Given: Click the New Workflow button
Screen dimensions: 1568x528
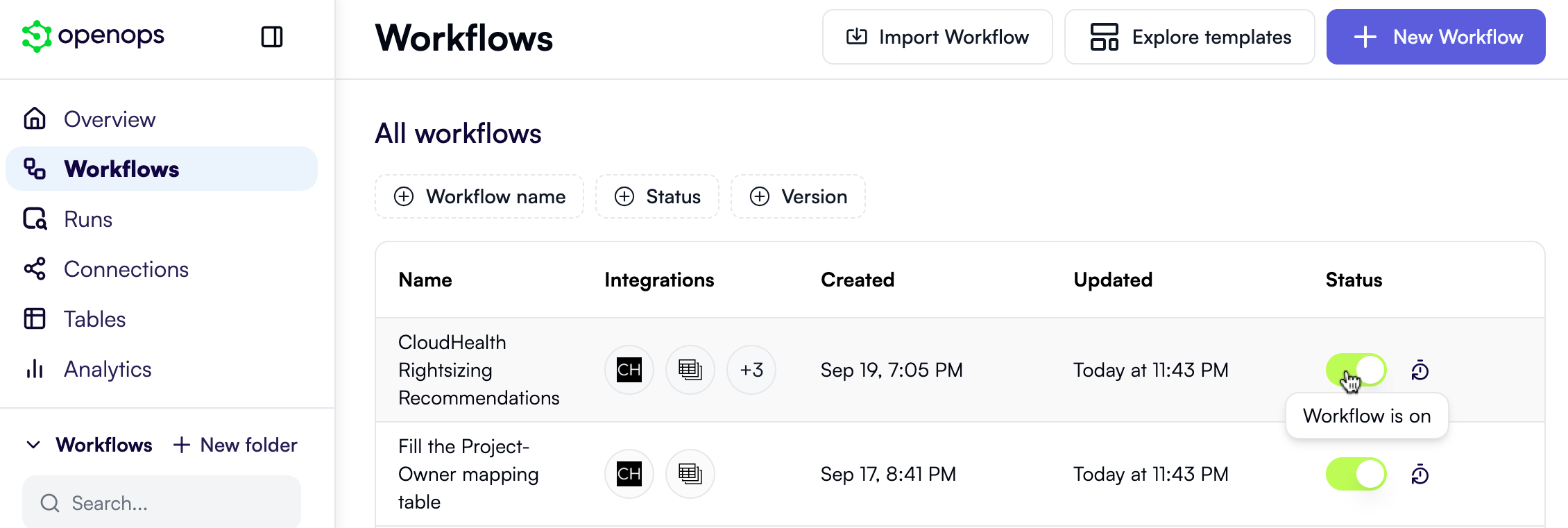Looking at the screenshot, I should click(x=1435, y=37).
